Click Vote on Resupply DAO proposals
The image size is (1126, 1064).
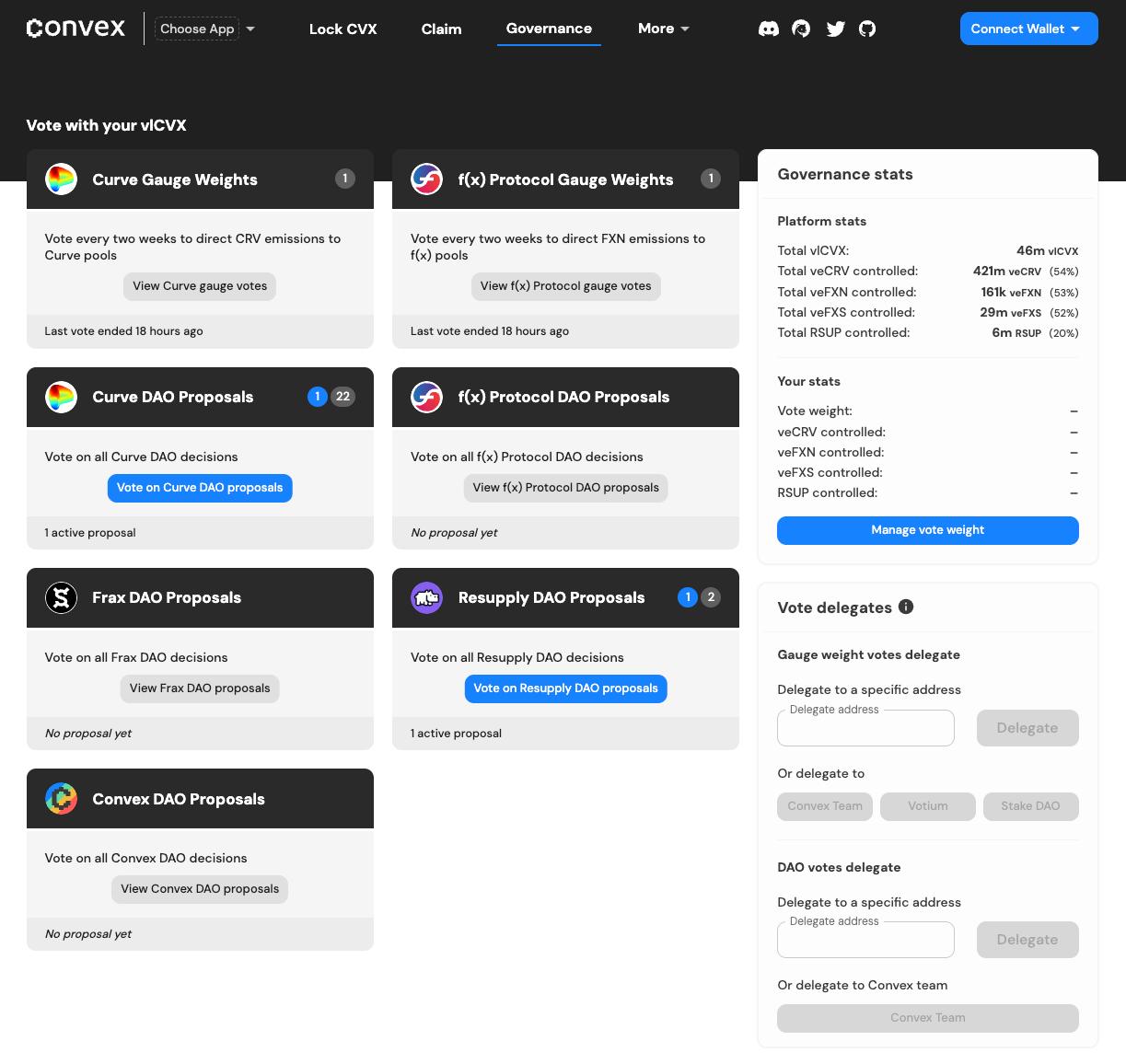tap(565, 688)
